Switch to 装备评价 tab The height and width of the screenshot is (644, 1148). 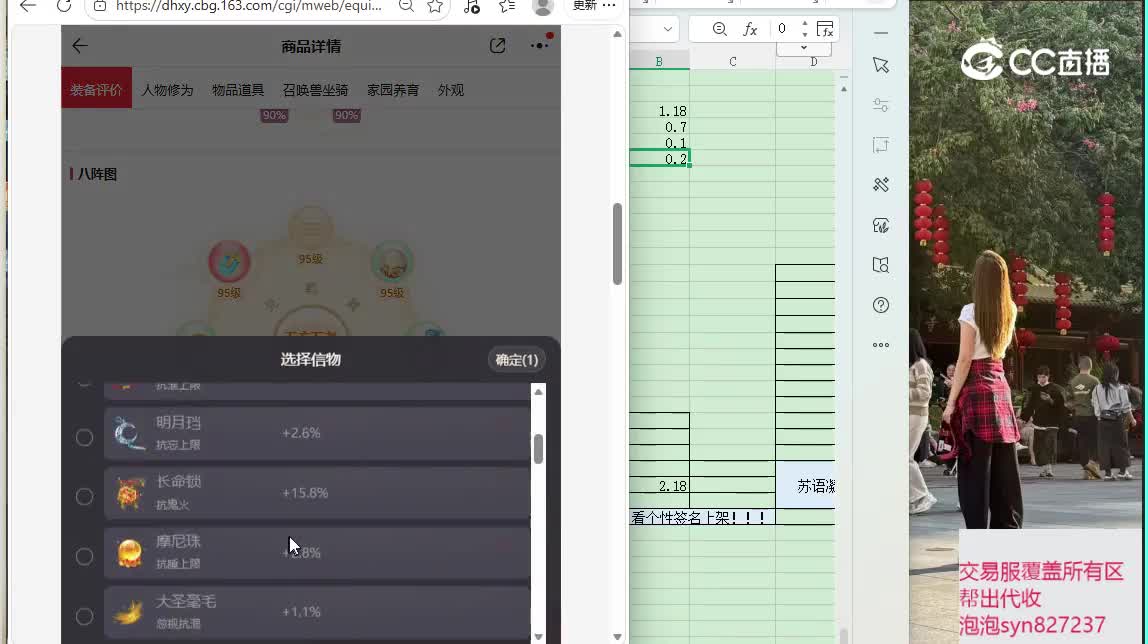pos(97,88)
